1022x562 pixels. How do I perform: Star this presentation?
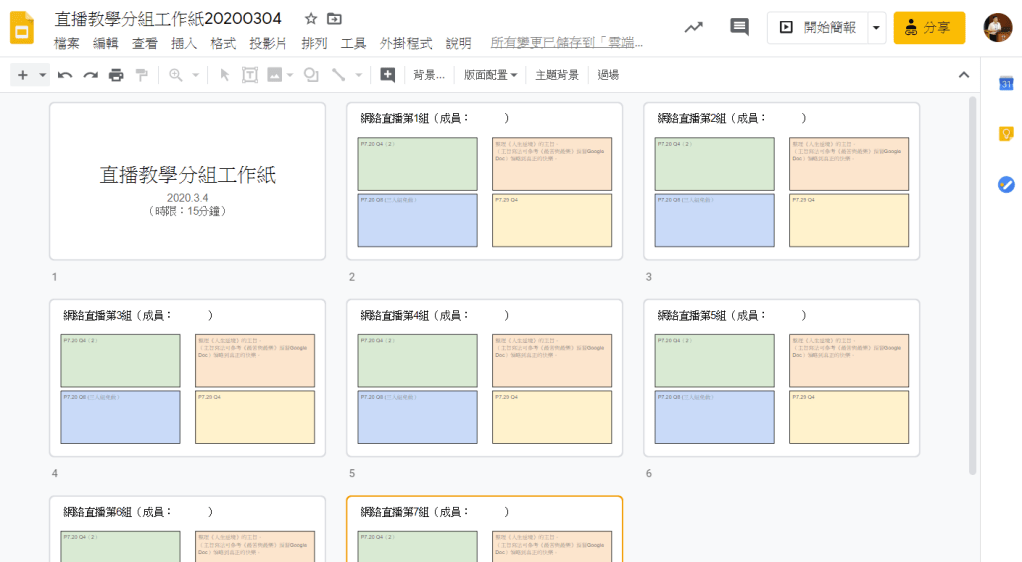(311, 19)
